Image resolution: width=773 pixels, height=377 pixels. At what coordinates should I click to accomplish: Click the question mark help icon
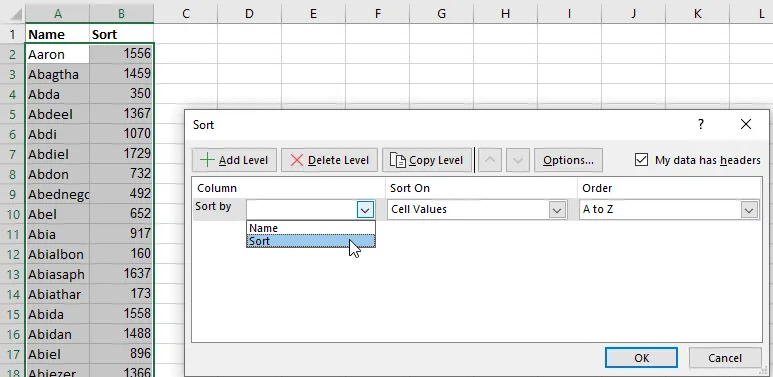701,124
